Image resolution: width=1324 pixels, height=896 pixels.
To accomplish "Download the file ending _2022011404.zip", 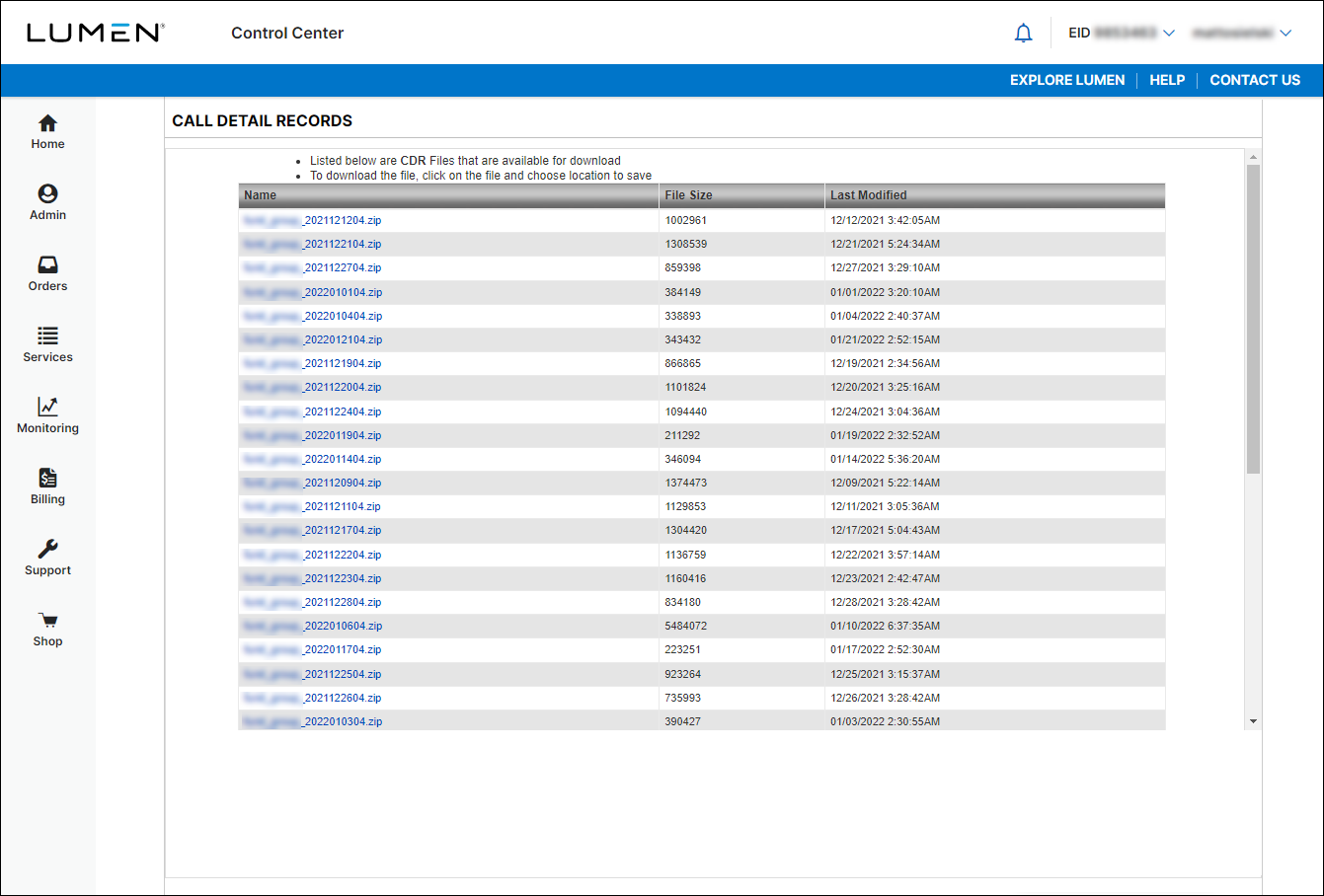I will tap(312, 459).
